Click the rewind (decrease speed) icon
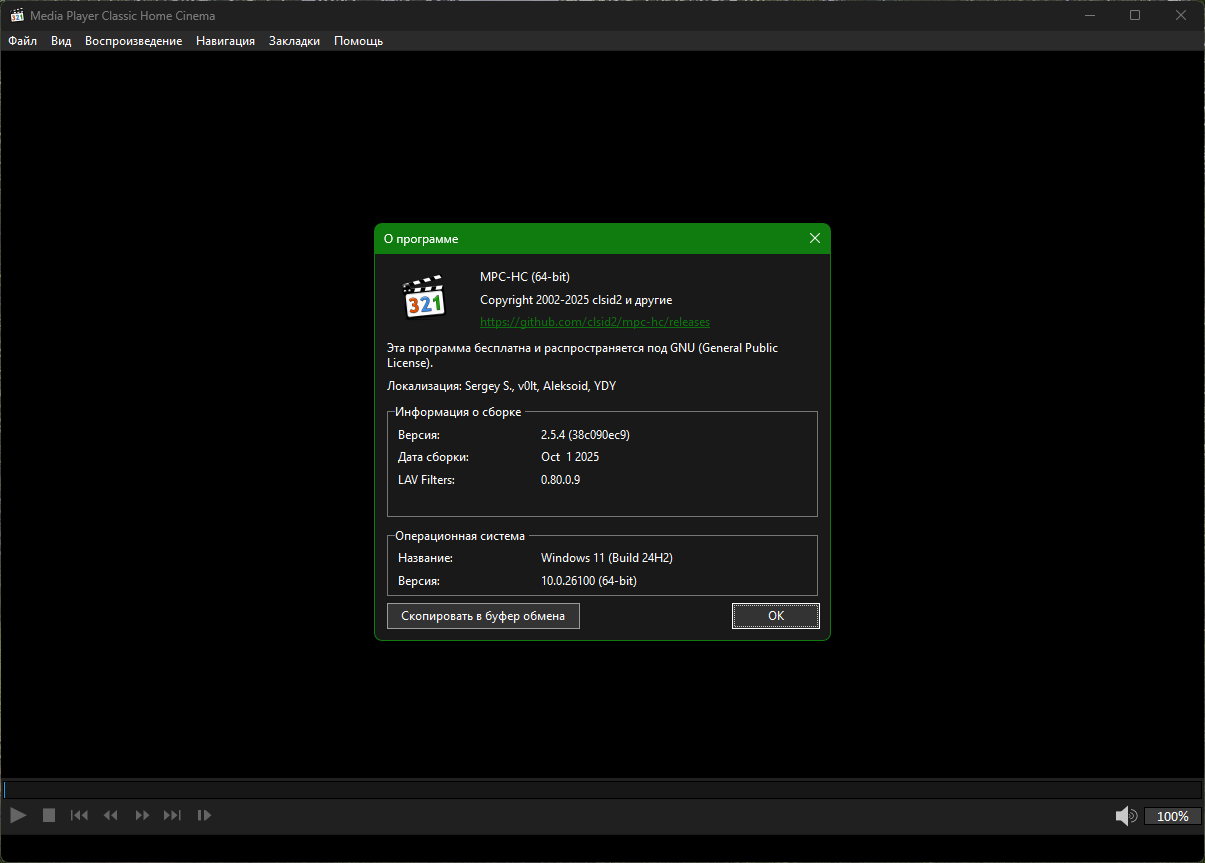The height and width of the screenshot is (863, 1205). [x=111, y=815]
